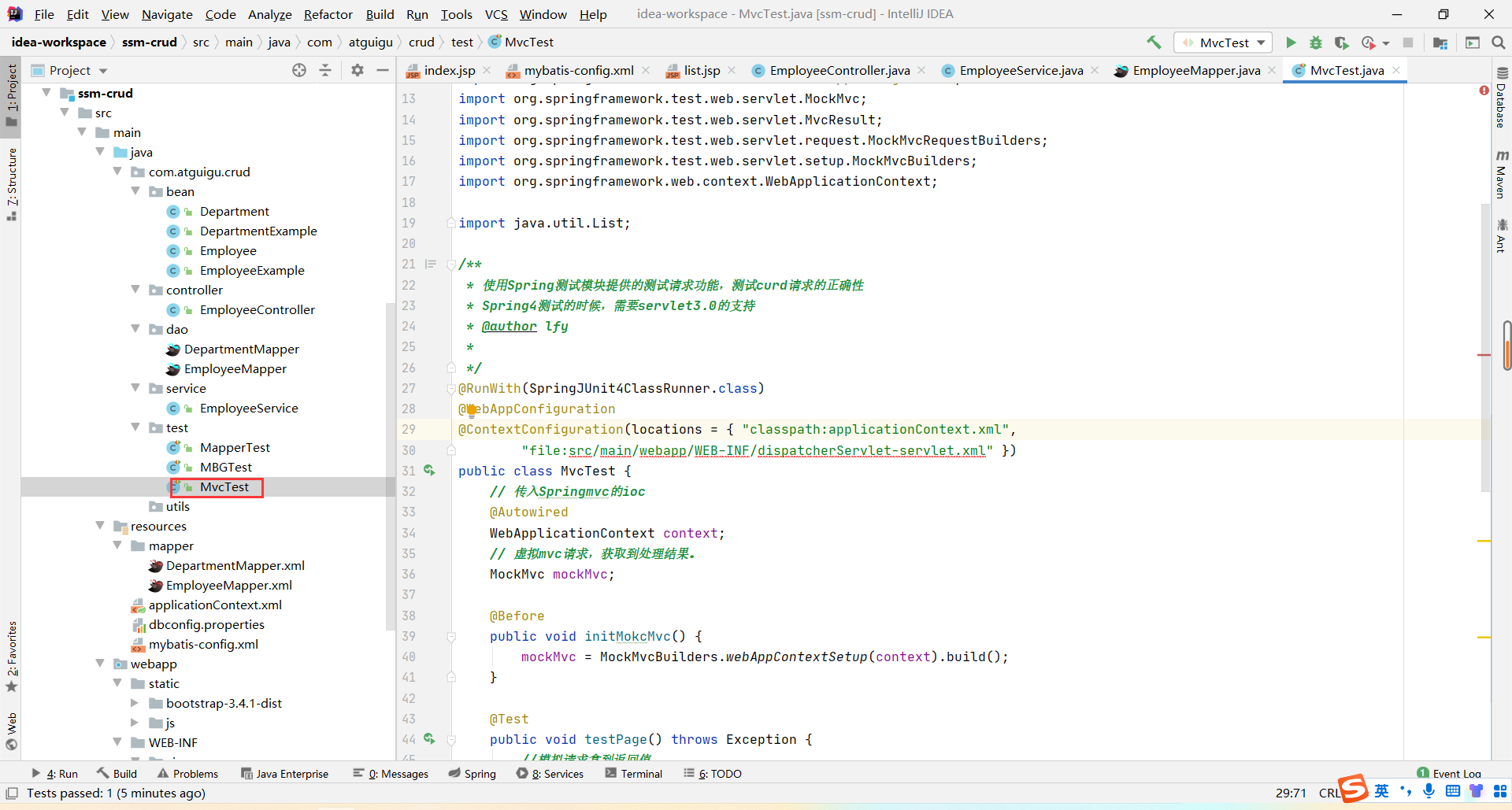
Task: Click the run gutter icon beside class MvcTest
Action: point(429,470)
